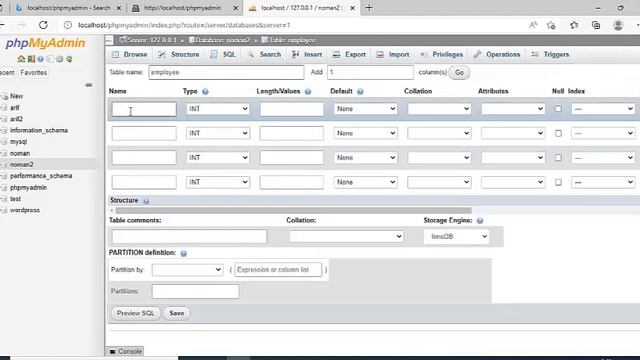Open the Partition by dropdown

coord(187,270)
